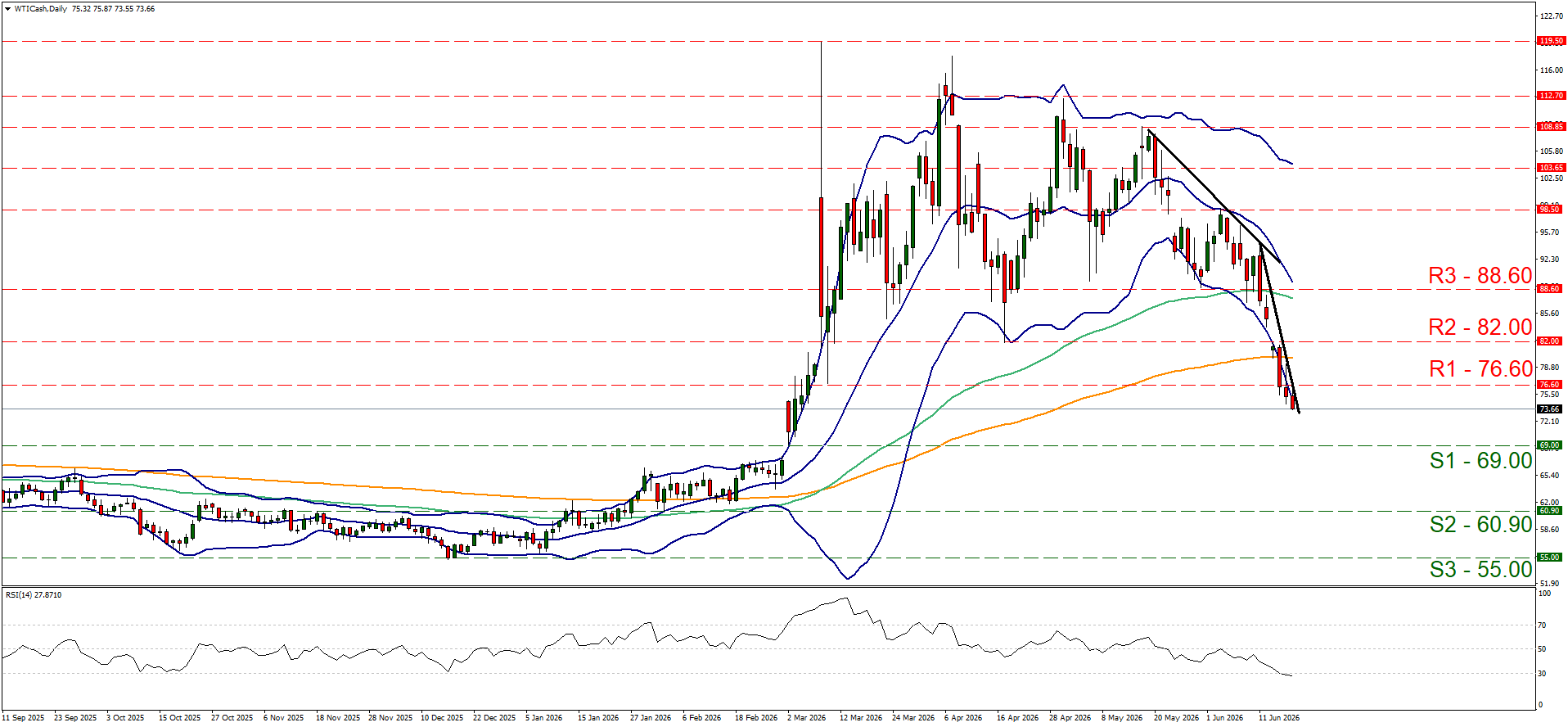Image resolution: width=1568 pixels, height=727 pixels.
Task: Click the S2 - 60.90 support label
Action: point(1480,525)
